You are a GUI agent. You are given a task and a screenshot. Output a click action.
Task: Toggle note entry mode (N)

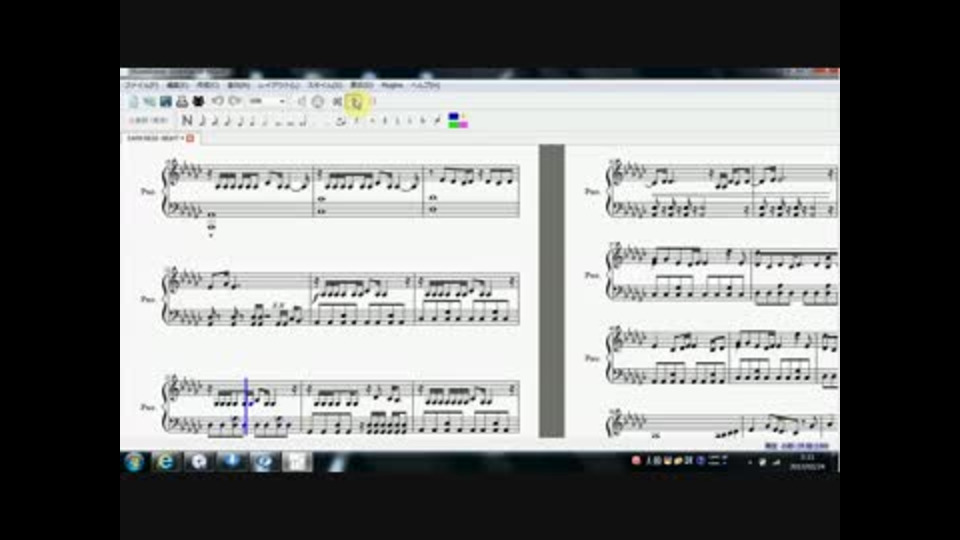click(187, 121)
